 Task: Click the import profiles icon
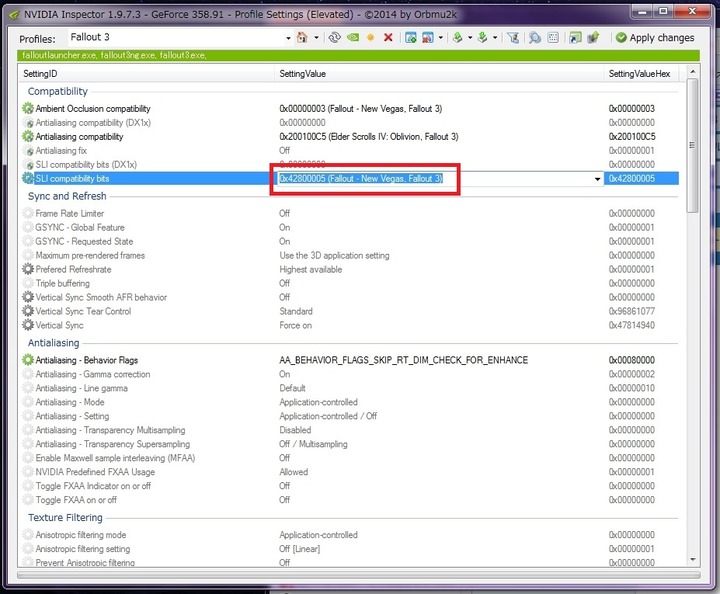pyautogui.click(x=482, y=38)
